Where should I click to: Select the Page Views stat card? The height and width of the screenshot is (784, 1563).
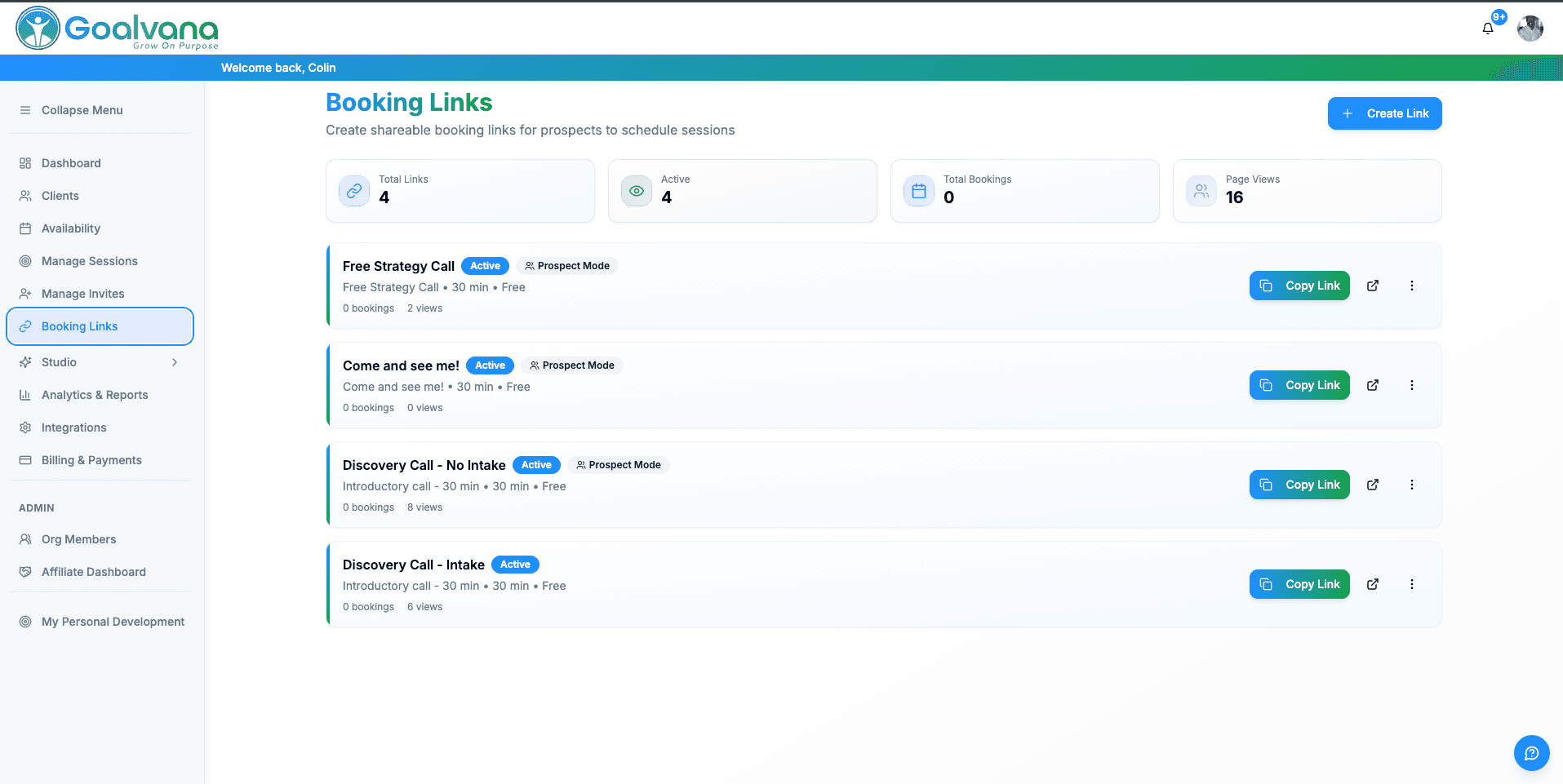(1307, 191)
